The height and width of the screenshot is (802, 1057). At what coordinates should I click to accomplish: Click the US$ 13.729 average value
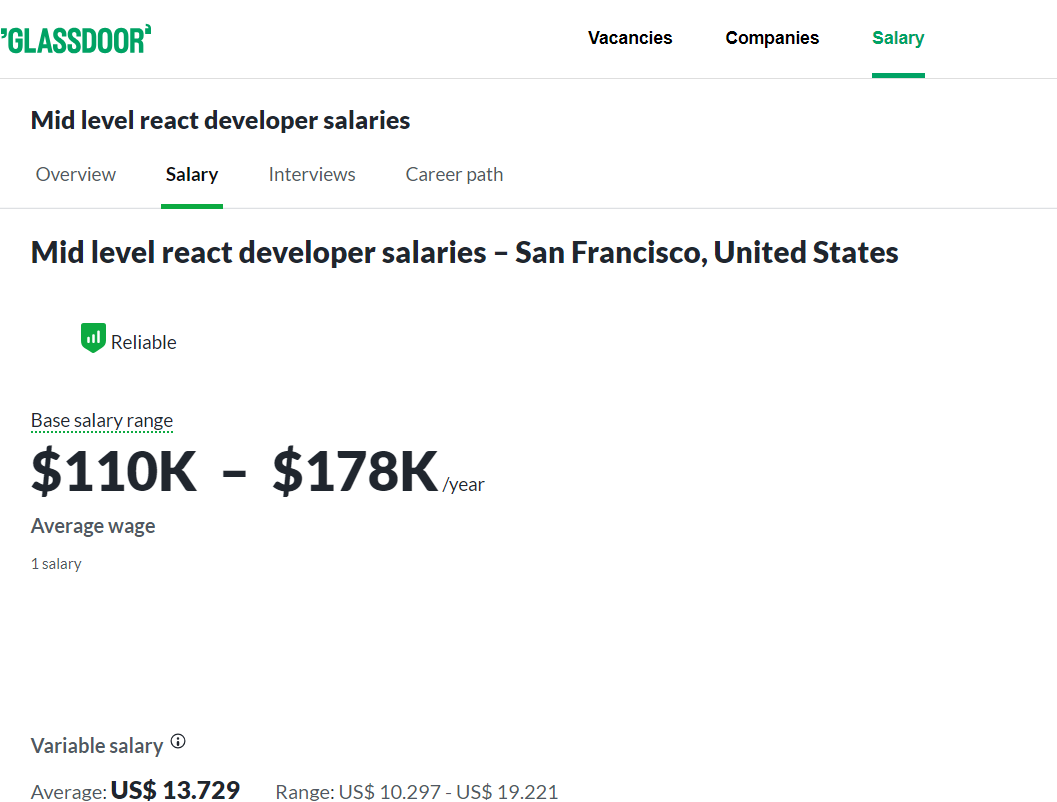click(175, 790)
